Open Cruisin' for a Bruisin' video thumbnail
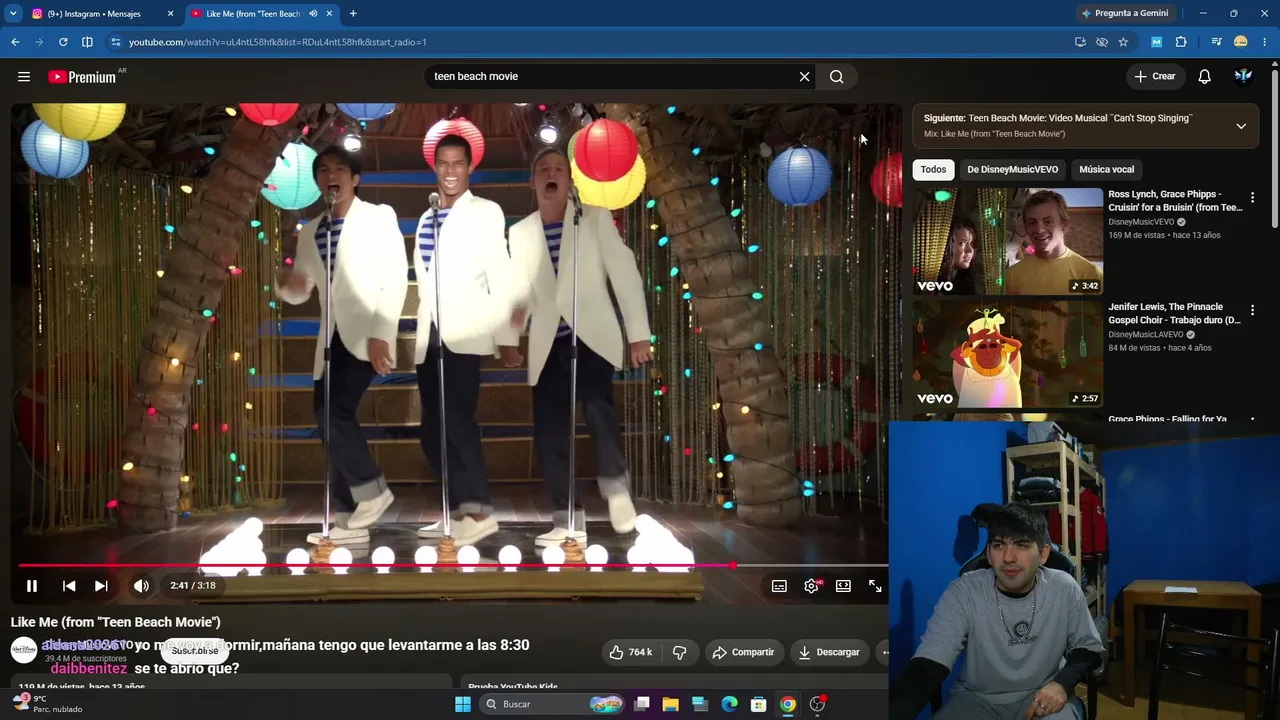Screen dimensions: 1280x720 click(1008, 241)
